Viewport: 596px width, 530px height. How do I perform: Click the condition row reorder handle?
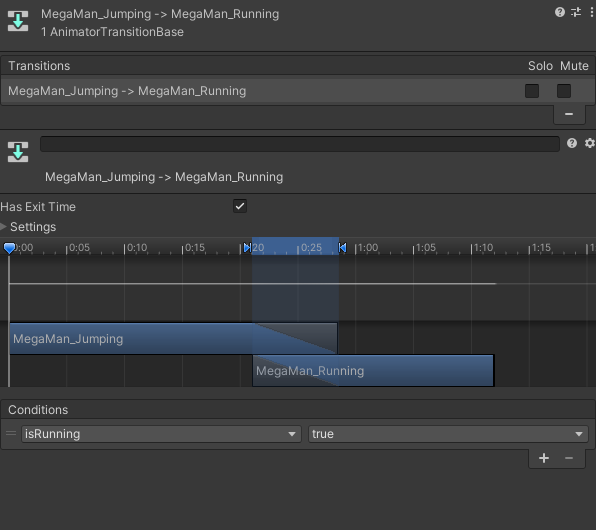tap(11, 433)
